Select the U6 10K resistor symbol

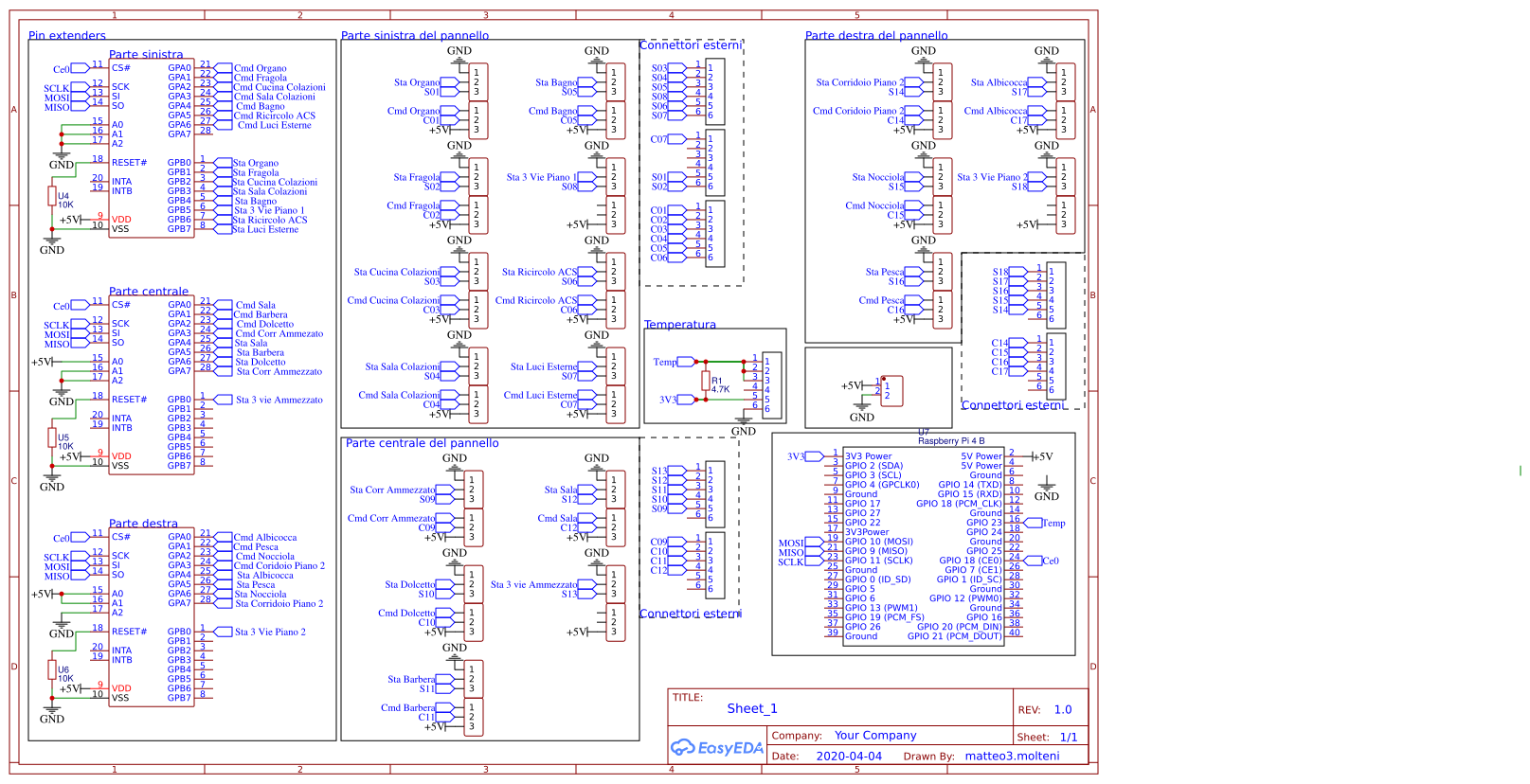pos(52,669)
